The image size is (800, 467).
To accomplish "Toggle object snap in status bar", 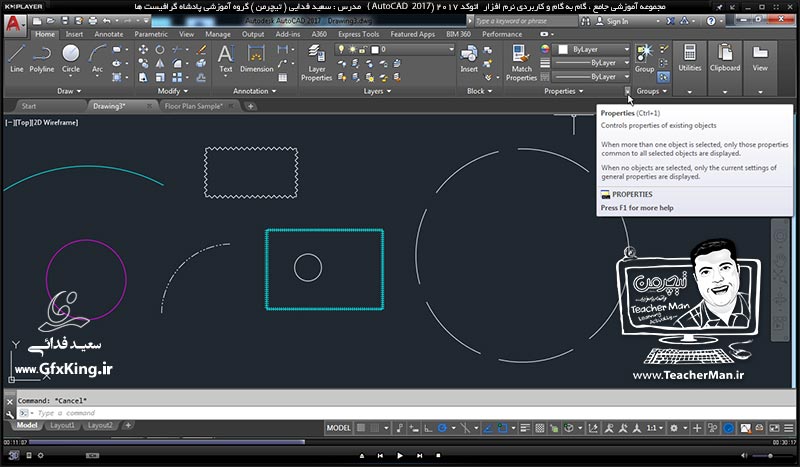I will tap(503, 428).
